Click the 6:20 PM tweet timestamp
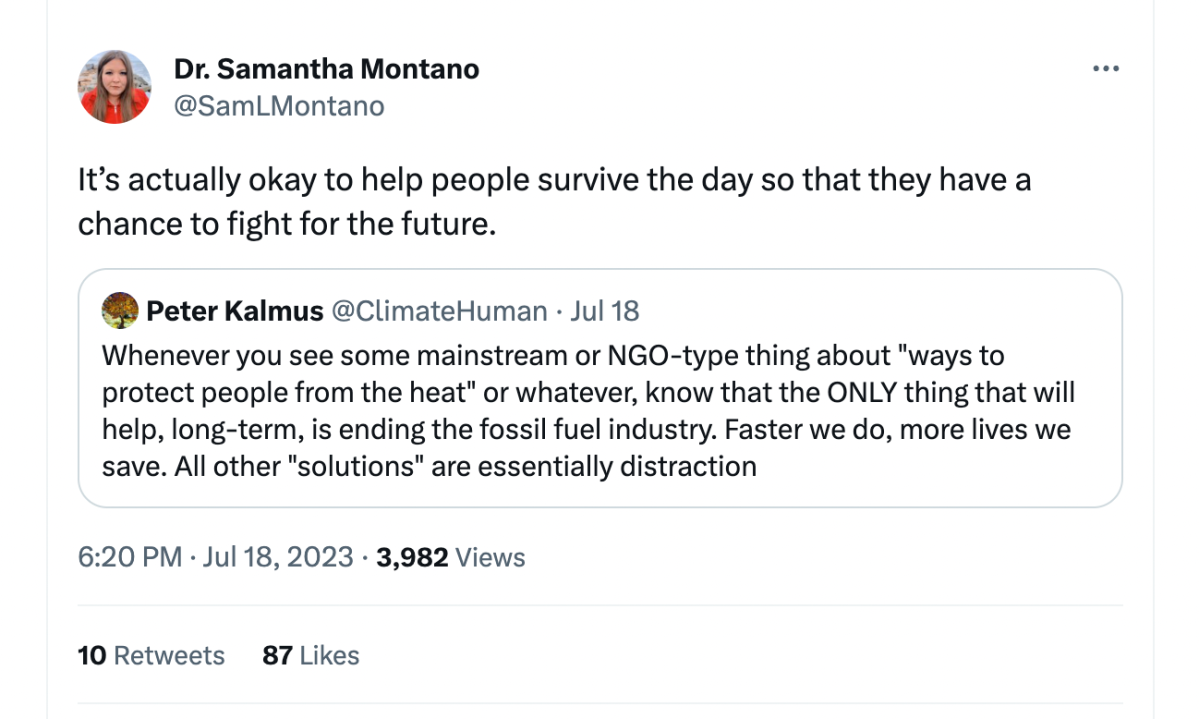Image resolution: width=1199 pixels, height=719 pixels. click(129, 556)
